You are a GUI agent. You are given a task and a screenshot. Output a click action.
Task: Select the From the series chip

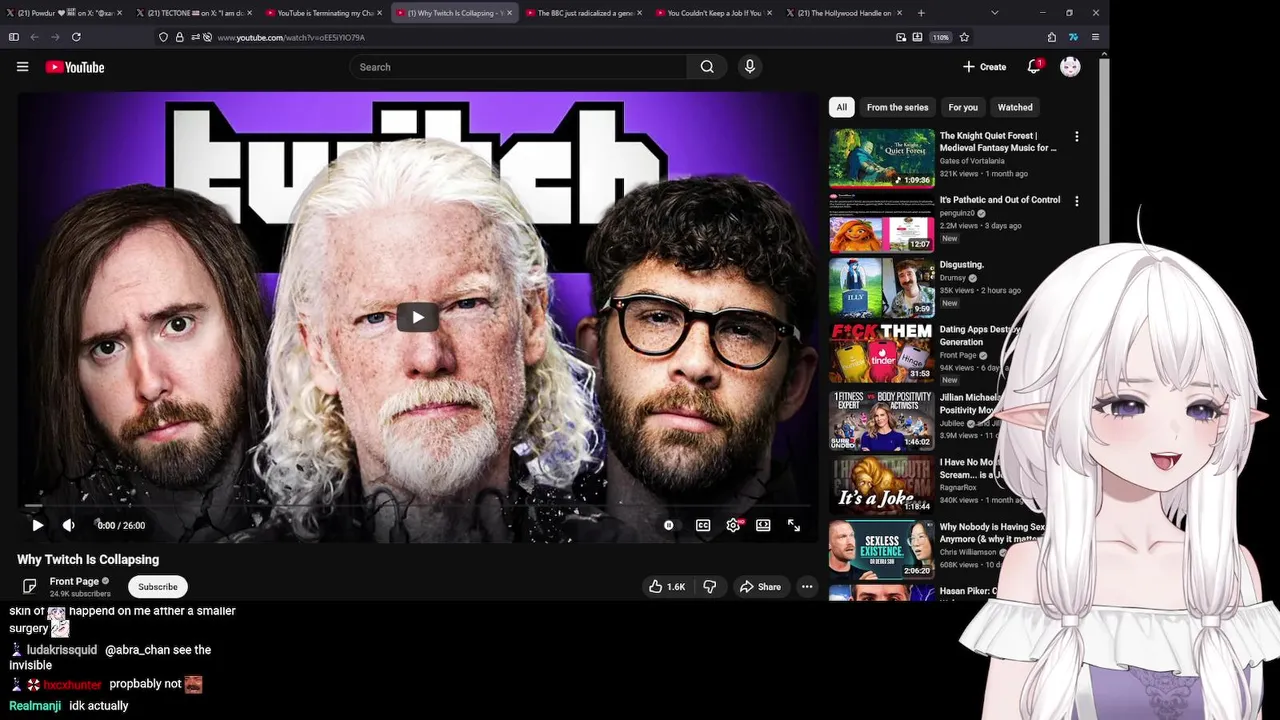[897, 107]
